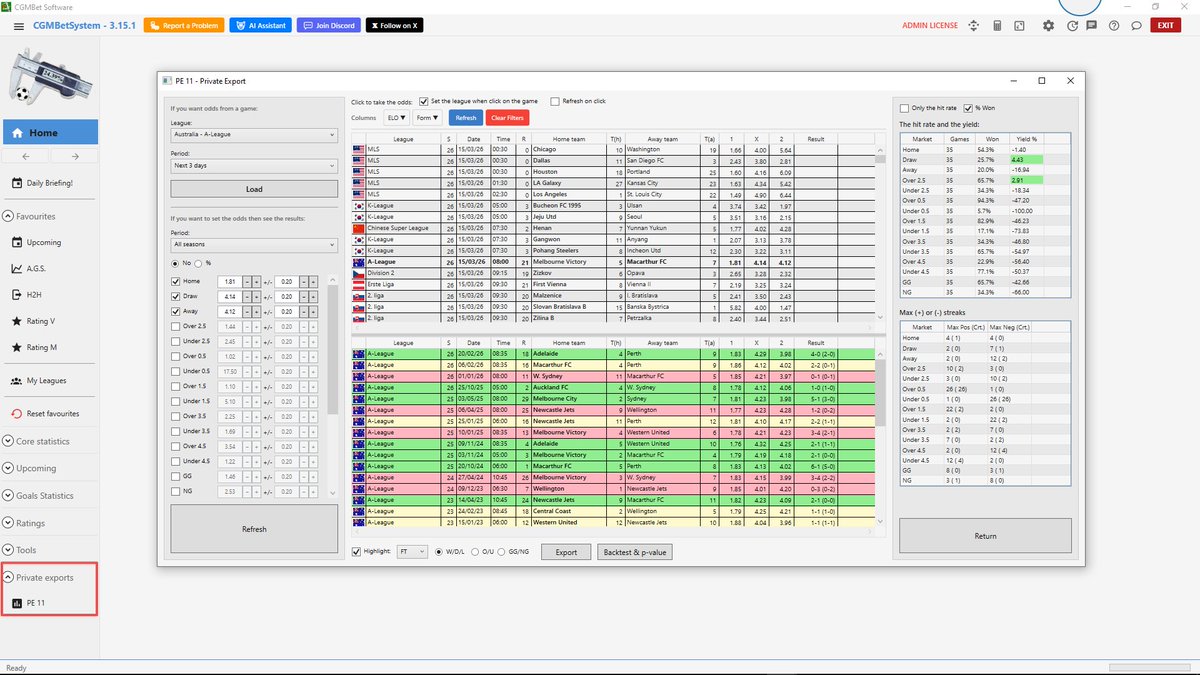
Task: Expand the Ratings section
Action: [9, 523]
